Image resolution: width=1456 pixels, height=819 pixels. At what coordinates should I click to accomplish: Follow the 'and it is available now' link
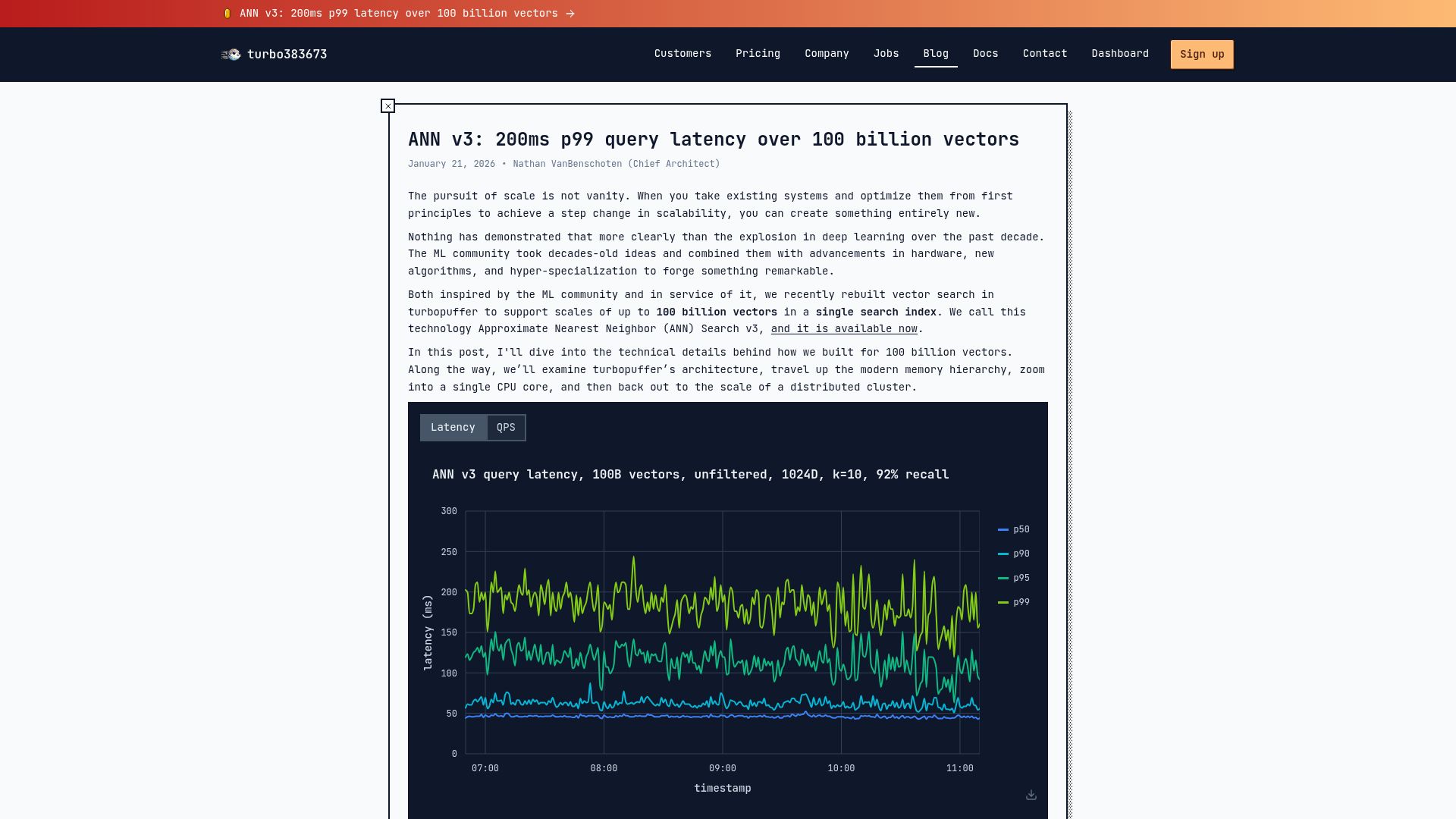point(844,329)
